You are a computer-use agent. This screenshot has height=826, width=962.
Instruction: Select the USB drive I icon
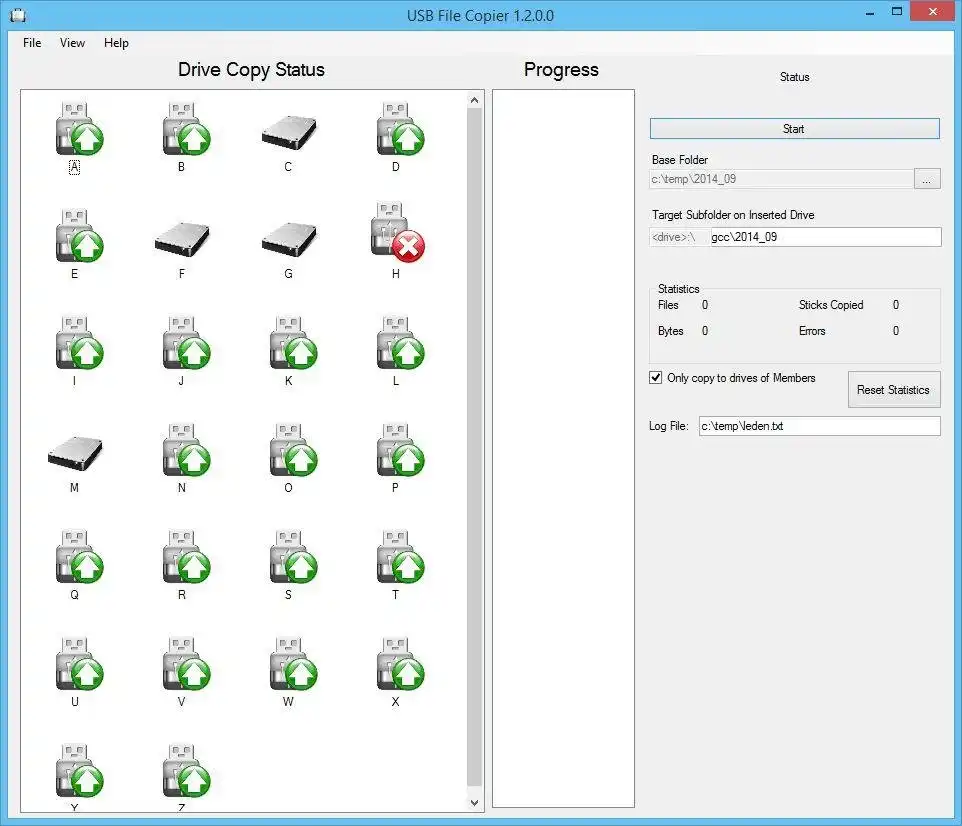pos(79,342)
